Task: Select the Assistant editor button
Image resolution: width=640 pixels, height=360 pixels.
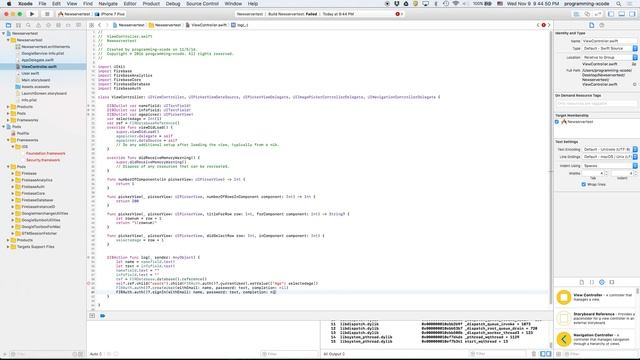Action: 587,14
